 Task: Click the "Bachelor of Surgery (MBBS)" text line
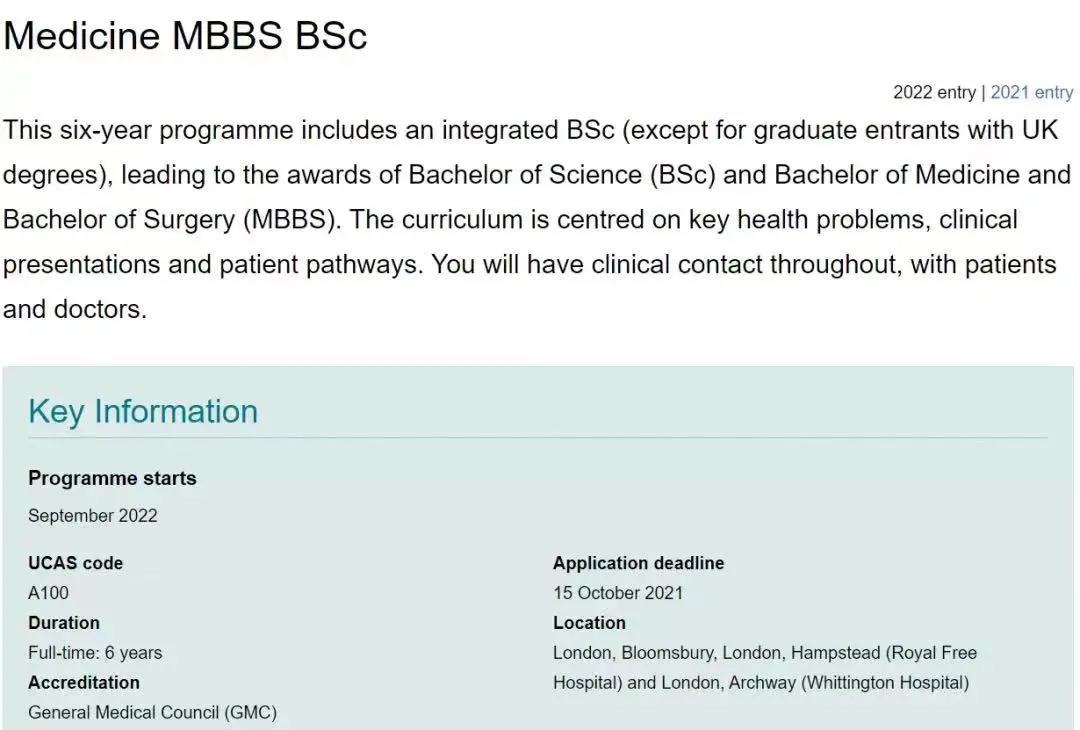[x=172, y=220]
